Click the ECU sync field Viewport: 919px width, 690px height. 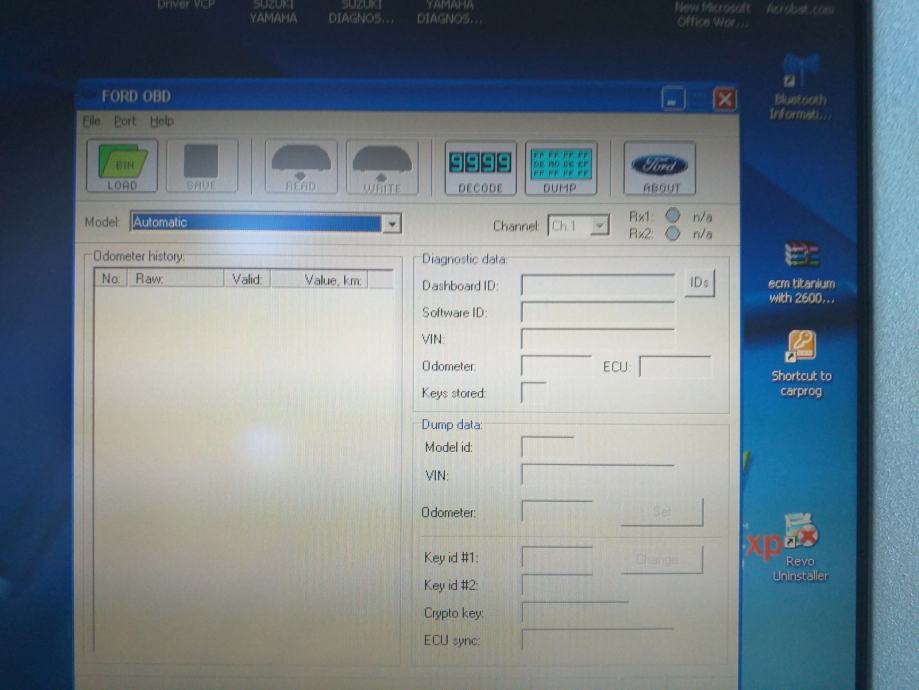[x=598, y=639]
